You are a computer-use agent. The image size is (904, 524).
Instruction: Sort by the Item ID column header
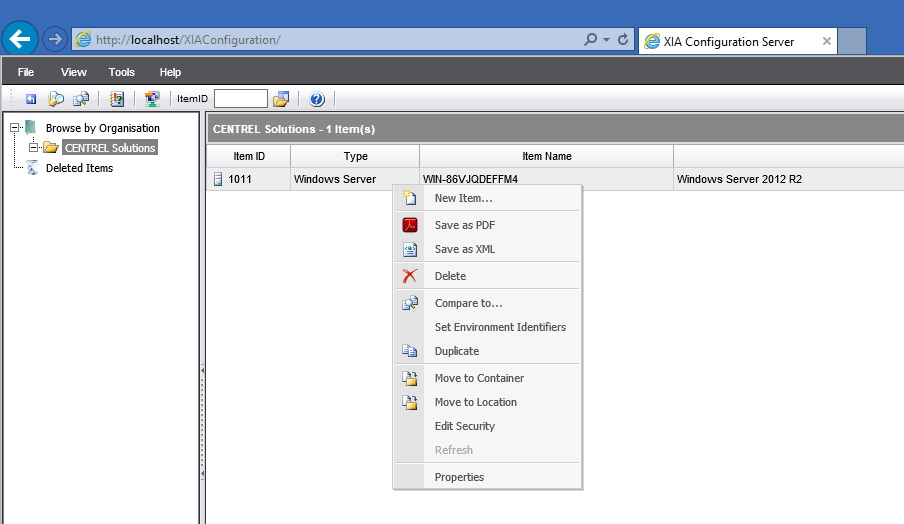pyautogui.click(x=249, y=156)
